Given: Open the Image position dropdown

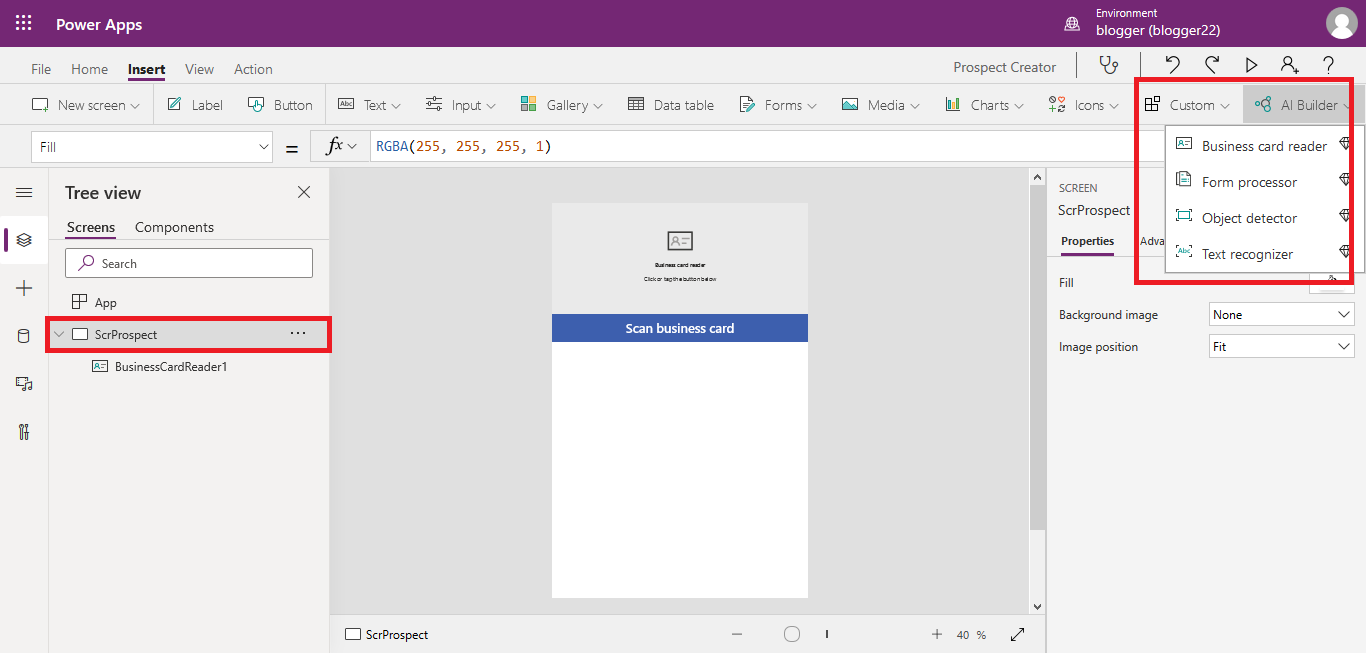Looking at the screenshot, I should [1281, 346].
